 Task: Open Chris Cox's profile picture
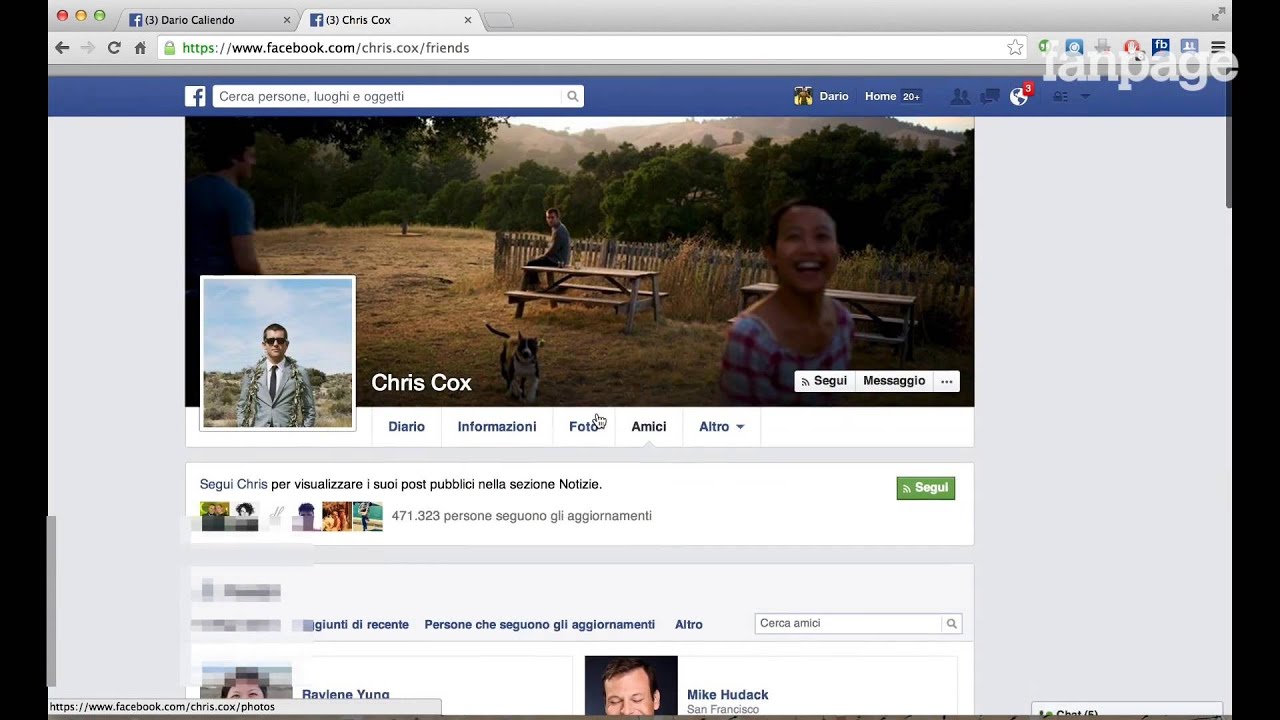pyautogui.click(x=278, y=353)
